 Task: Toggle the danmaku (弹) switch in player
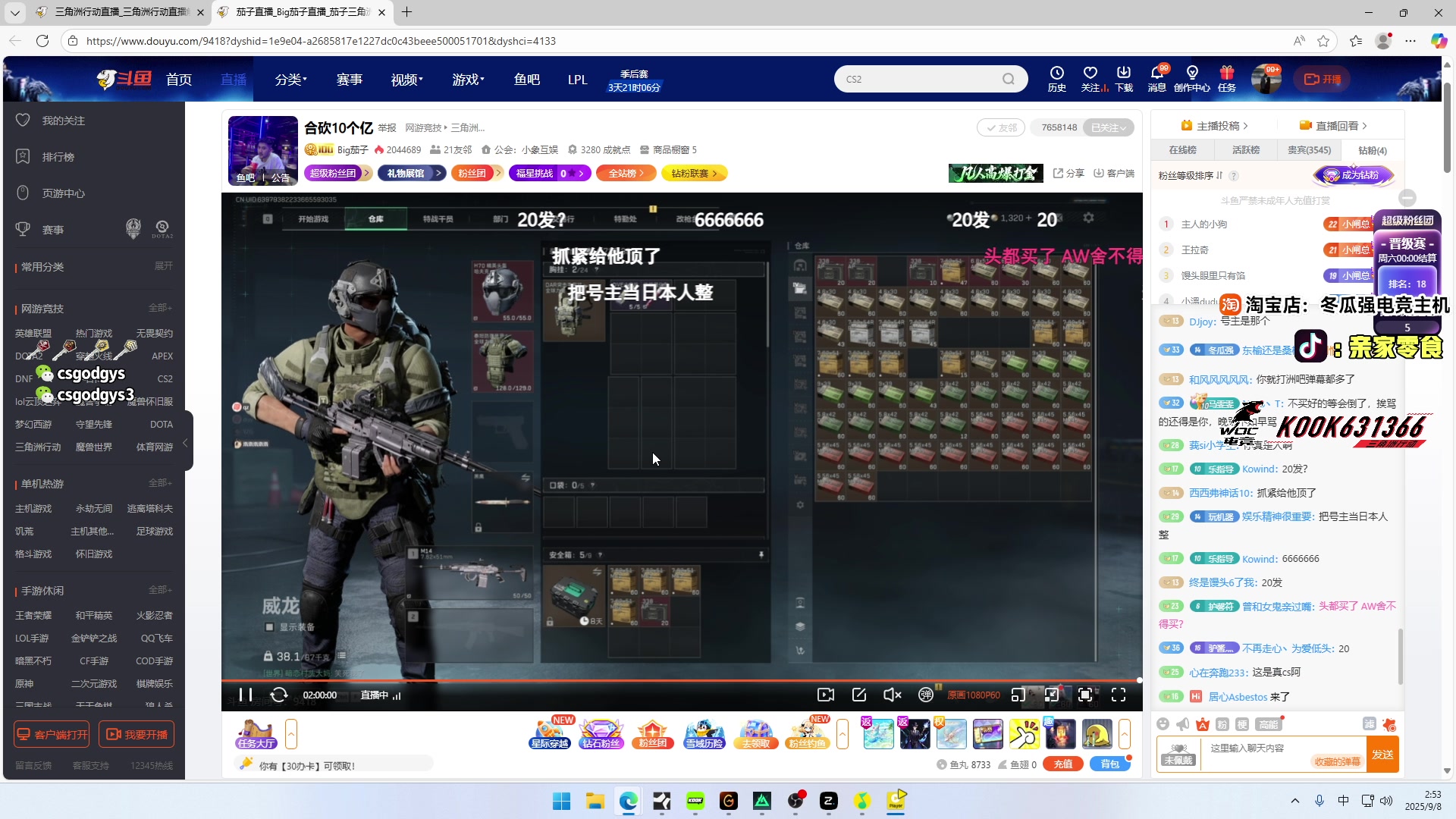point(925,695)
